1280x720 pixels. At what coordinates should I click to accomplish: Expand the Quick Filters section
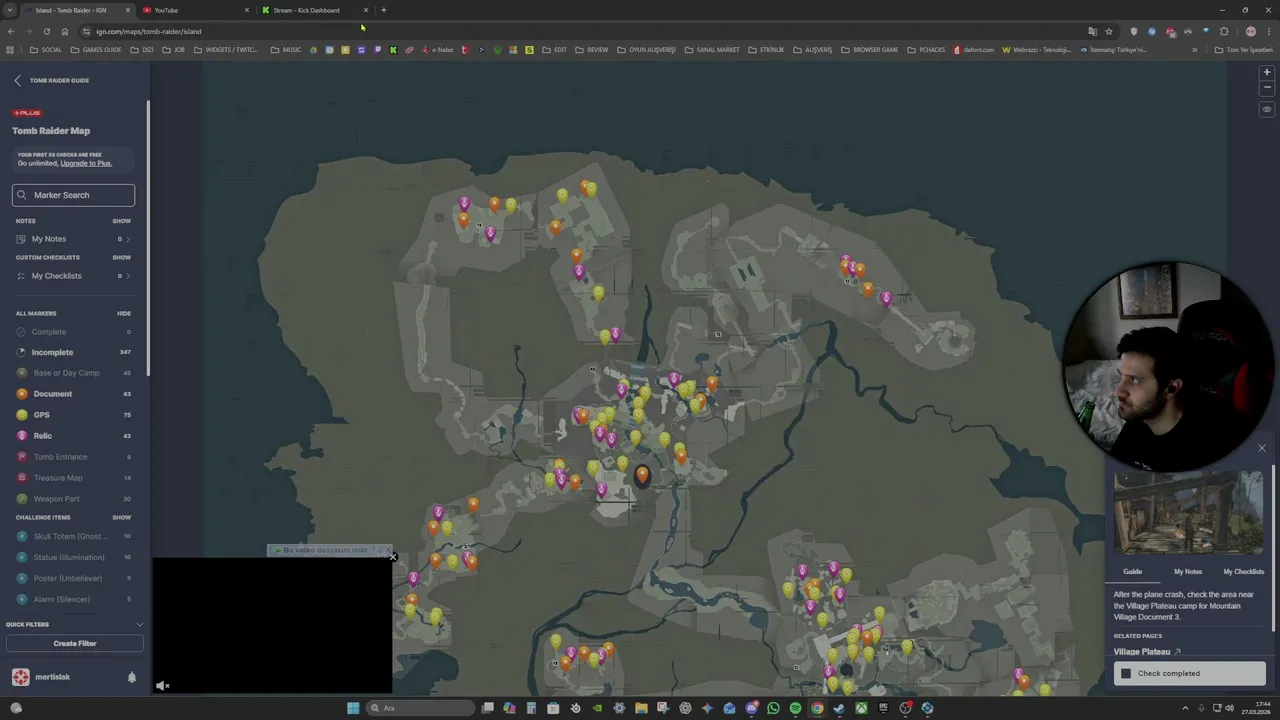(74, 624)
